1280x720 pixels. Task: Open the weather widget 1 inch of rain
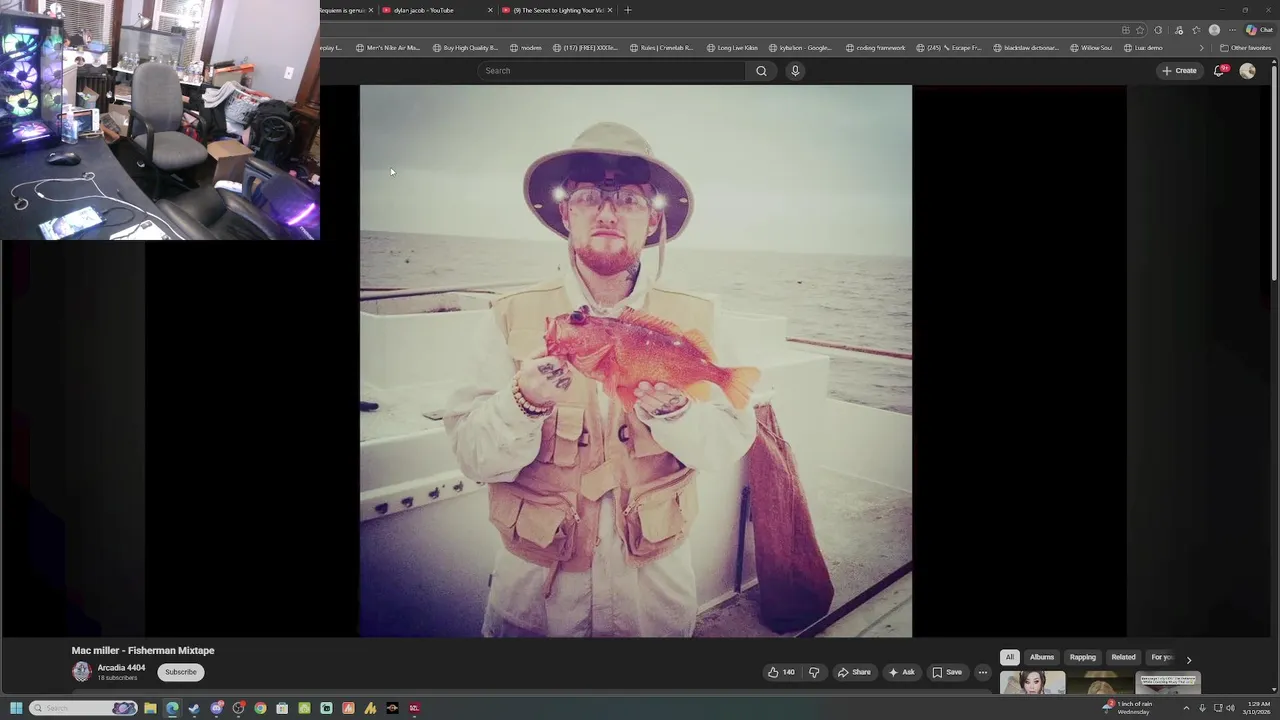(1128, 708)
